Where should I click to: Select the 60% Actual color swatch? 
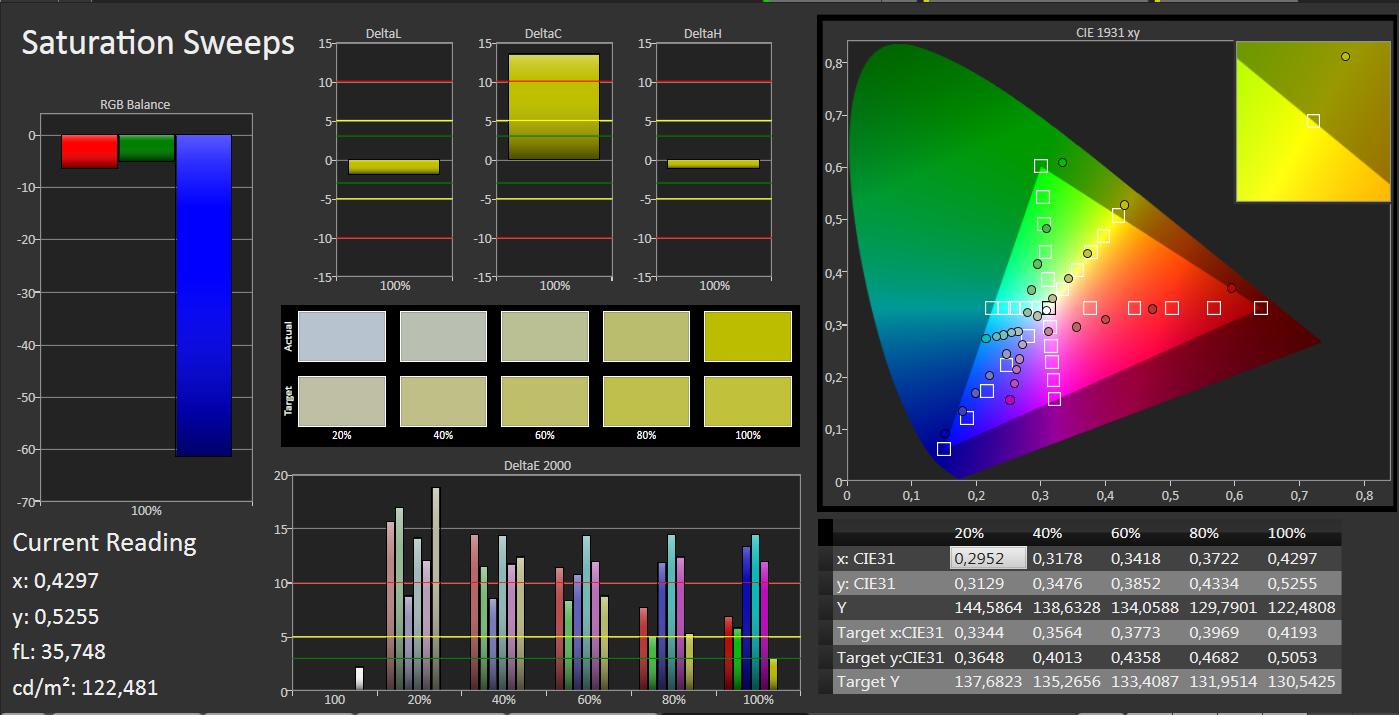(544, 335)
